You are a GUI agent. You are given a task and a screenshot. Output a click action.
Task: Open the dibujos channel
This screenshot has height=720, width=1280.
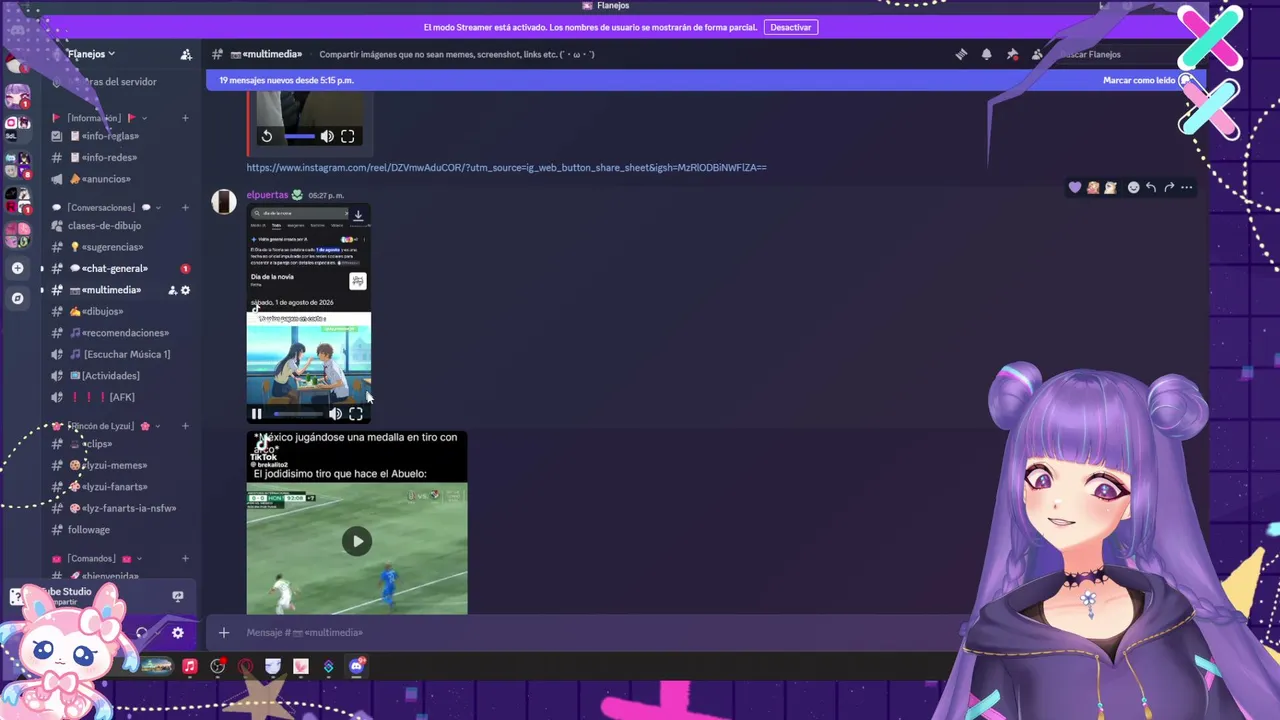click(x=121, y=311)
